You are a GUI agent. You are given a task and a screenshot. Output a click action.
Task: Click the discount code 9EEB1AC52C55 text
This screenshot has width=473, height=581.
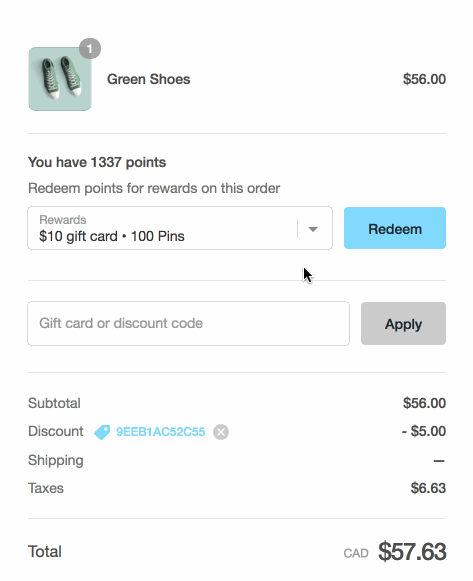point(160,432)
